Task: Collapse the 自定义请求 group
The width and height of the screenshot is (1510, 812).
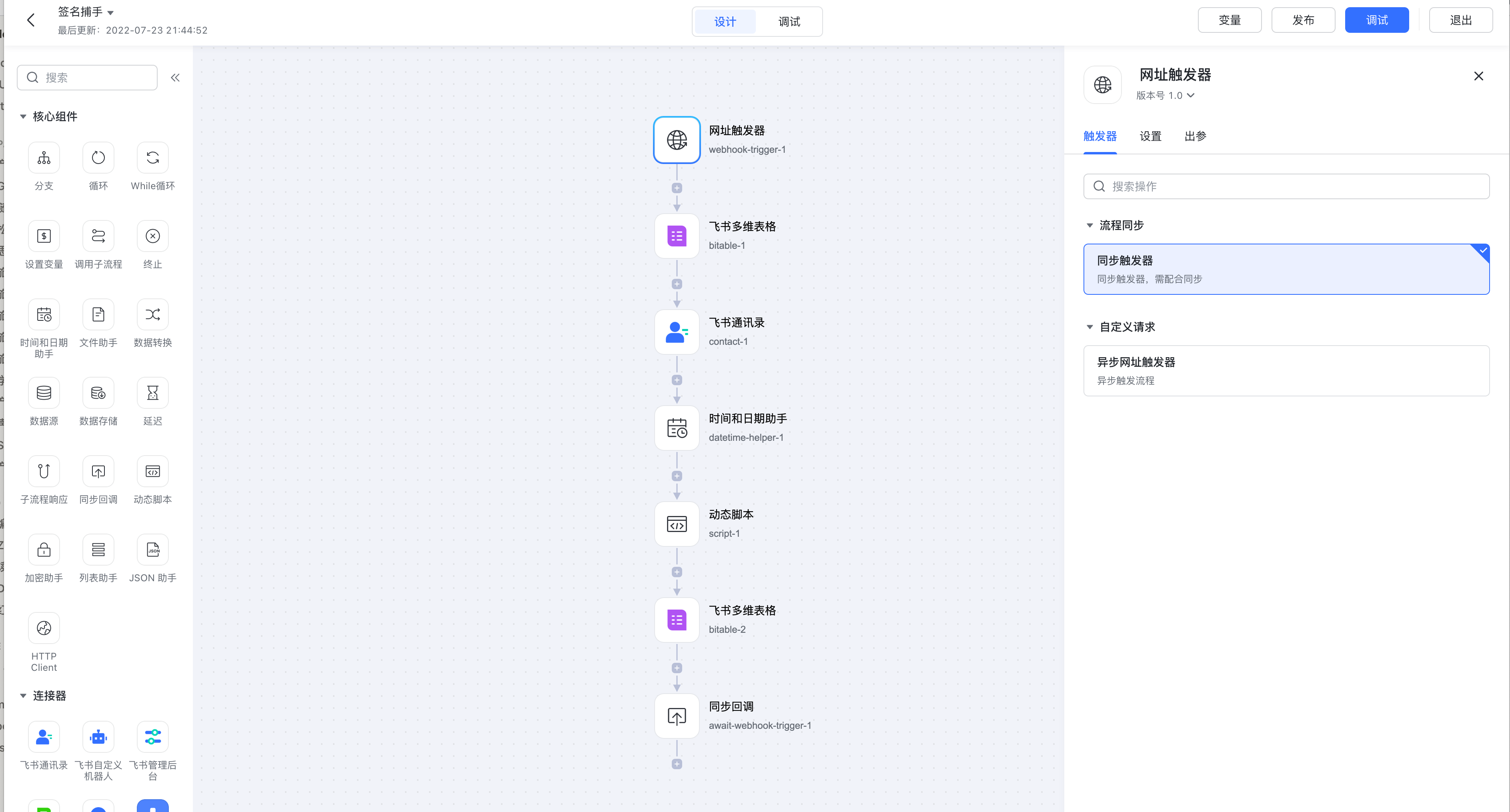Action: [1090, 327]
